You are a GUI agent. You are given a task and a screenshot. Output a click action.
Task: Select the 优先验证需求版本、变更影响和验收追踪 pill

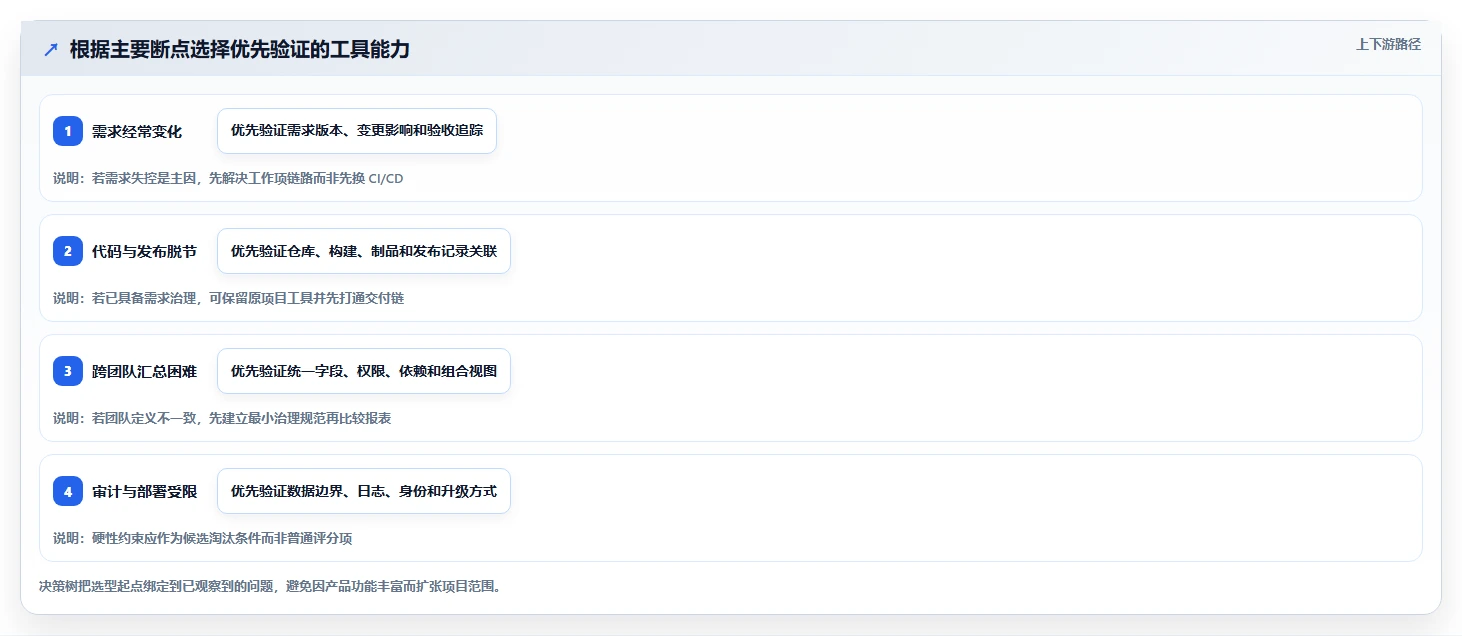[357, 131]
